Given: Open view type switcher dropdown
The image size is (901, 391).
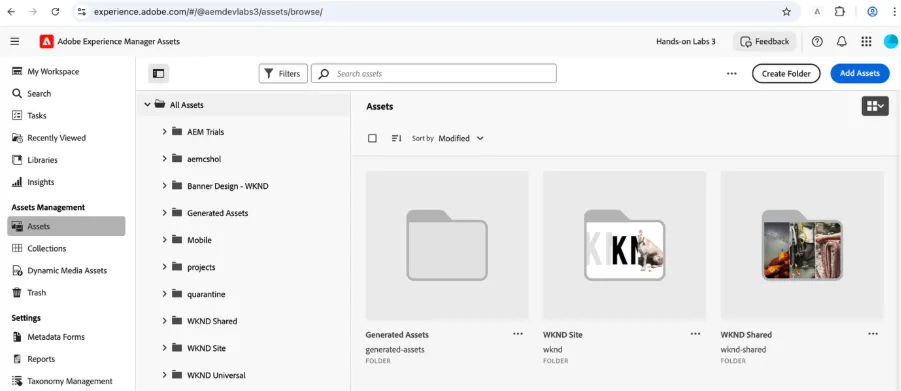Looking at the screenshot, I should click(875, 106).
